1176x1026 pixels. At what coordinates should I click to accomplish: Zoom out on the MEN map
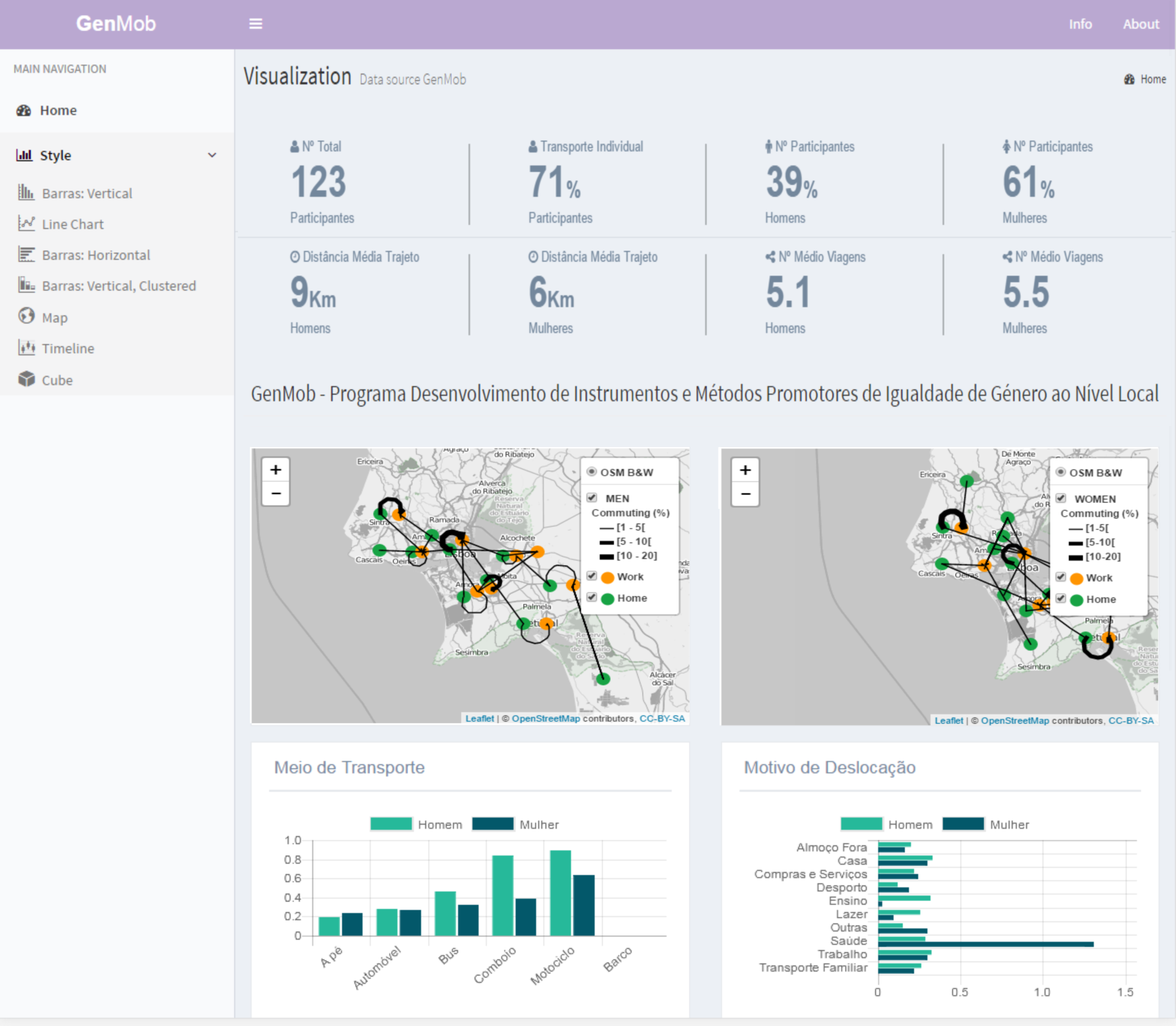[276, 493]
